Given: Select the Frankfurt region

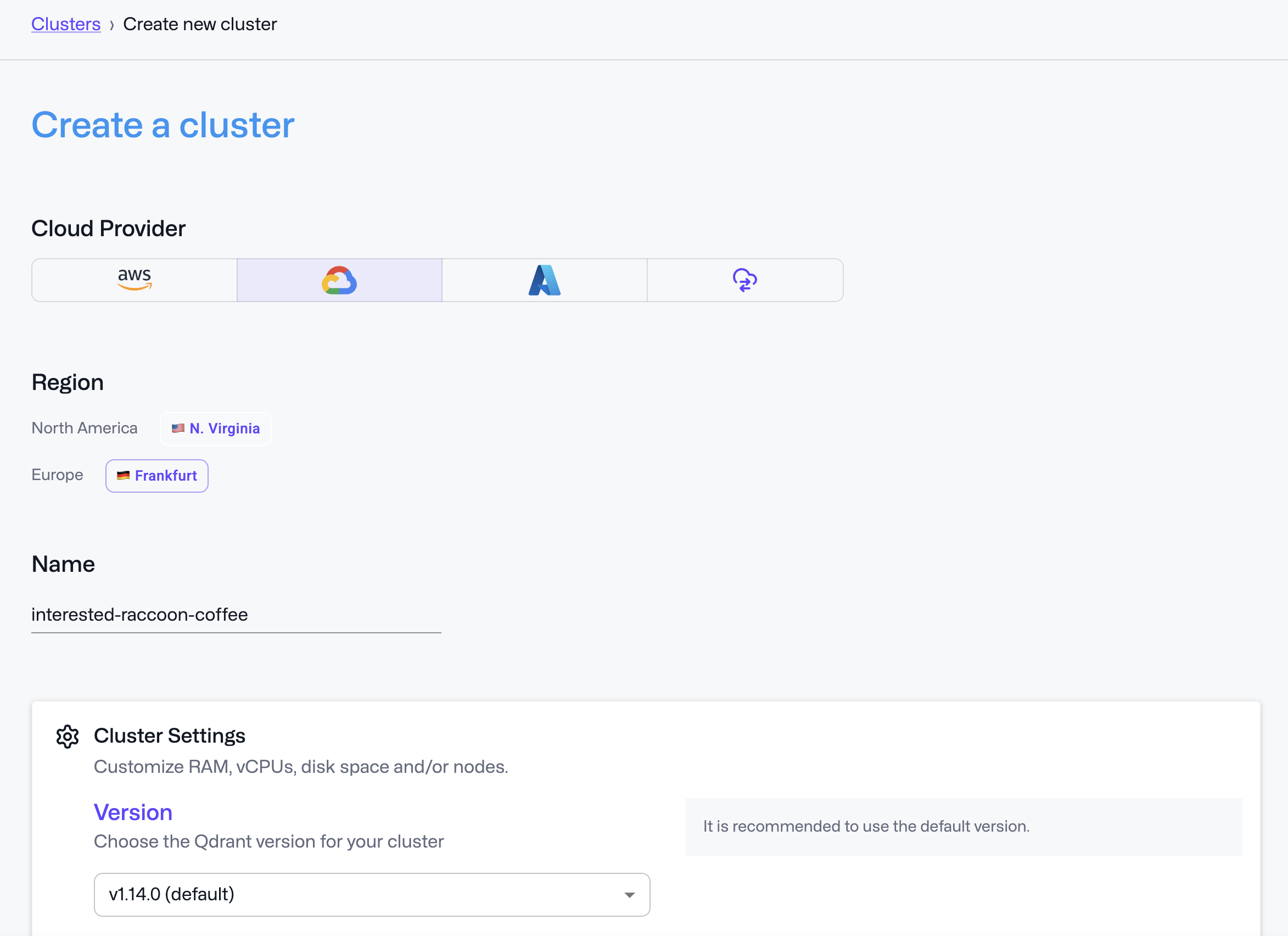Looking at the screenshot, I should coord(156,476).
